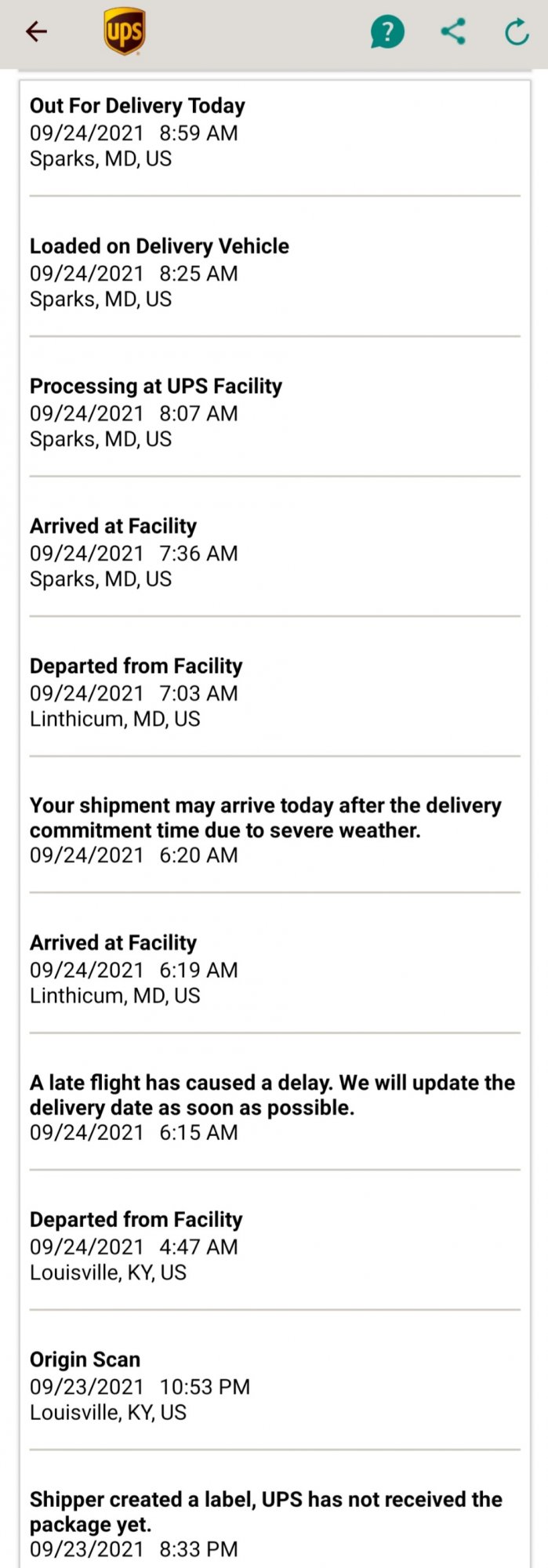
Task: Select Arrived at Facility Linthicum entry
Action: (113, 943)
